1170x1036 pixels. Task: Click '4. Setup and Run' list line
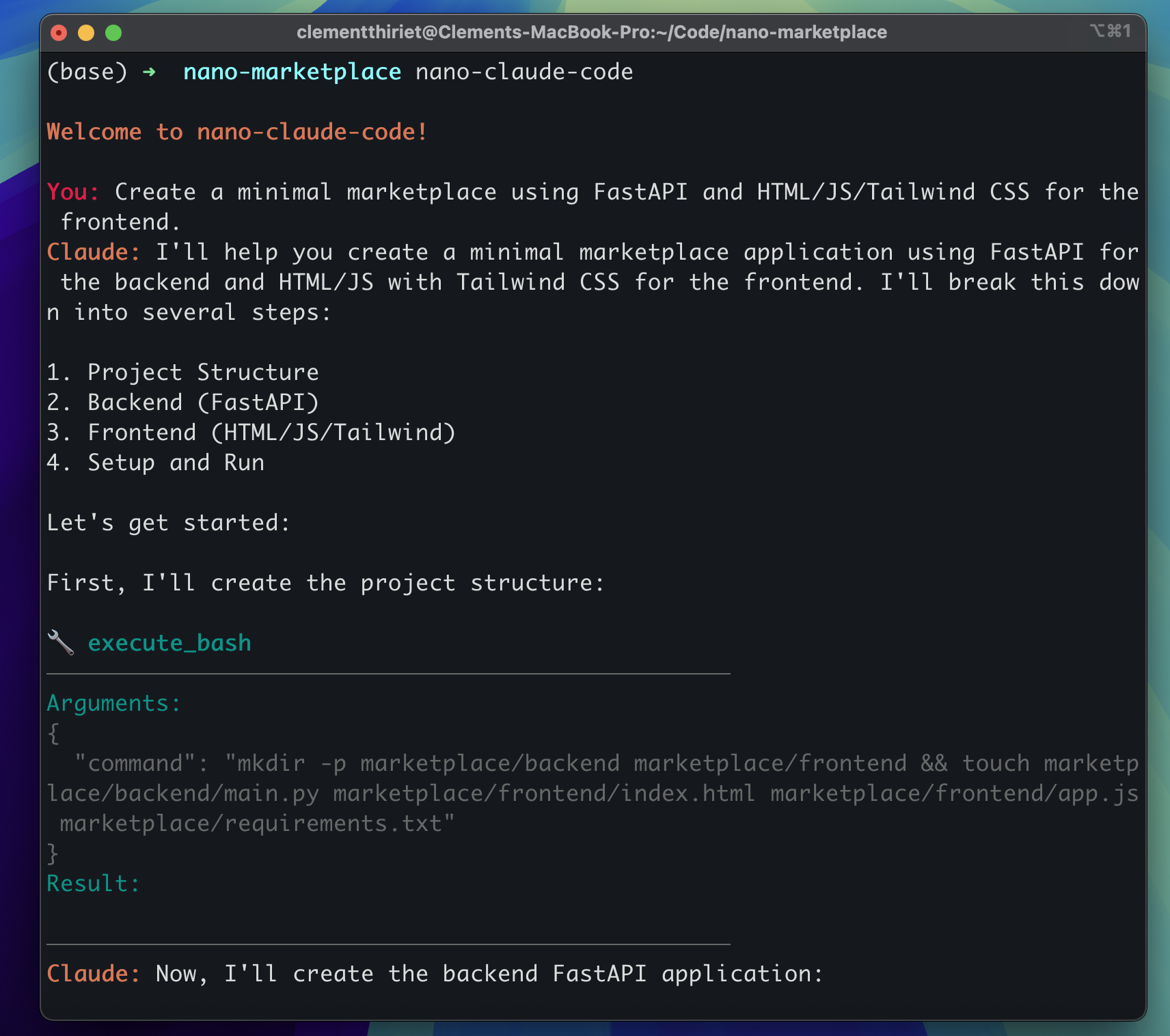(x=155, y=463)
